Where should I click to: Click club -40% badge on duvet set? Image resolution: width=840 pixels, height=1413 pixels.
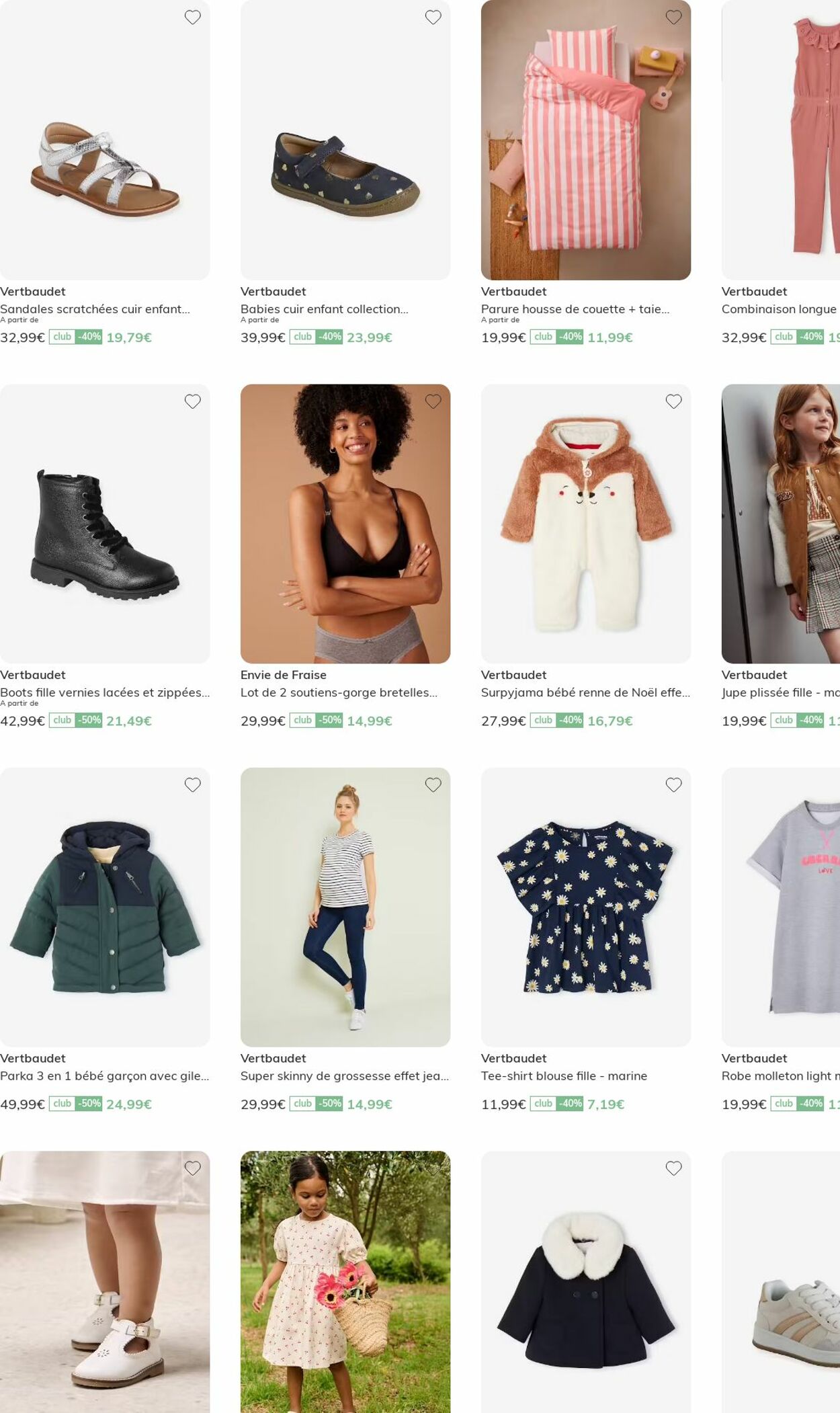[556, 337]
